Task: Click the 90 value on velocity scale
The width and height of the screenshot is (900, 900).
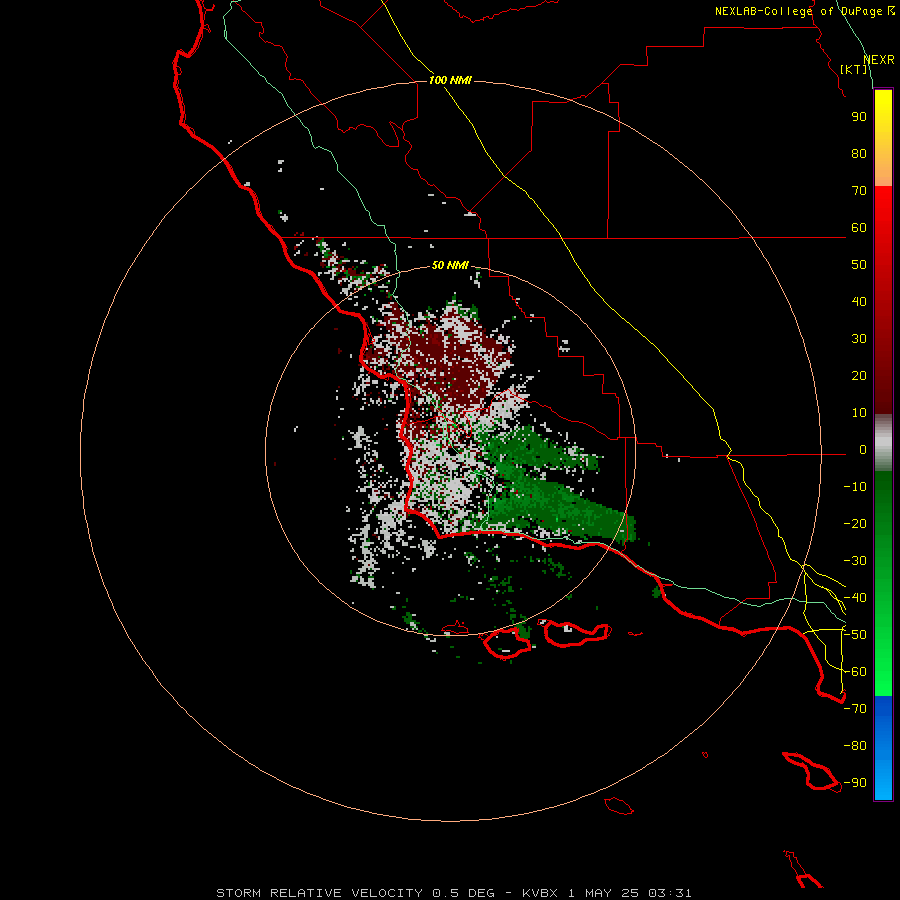Action: click(x=859, y=117)
